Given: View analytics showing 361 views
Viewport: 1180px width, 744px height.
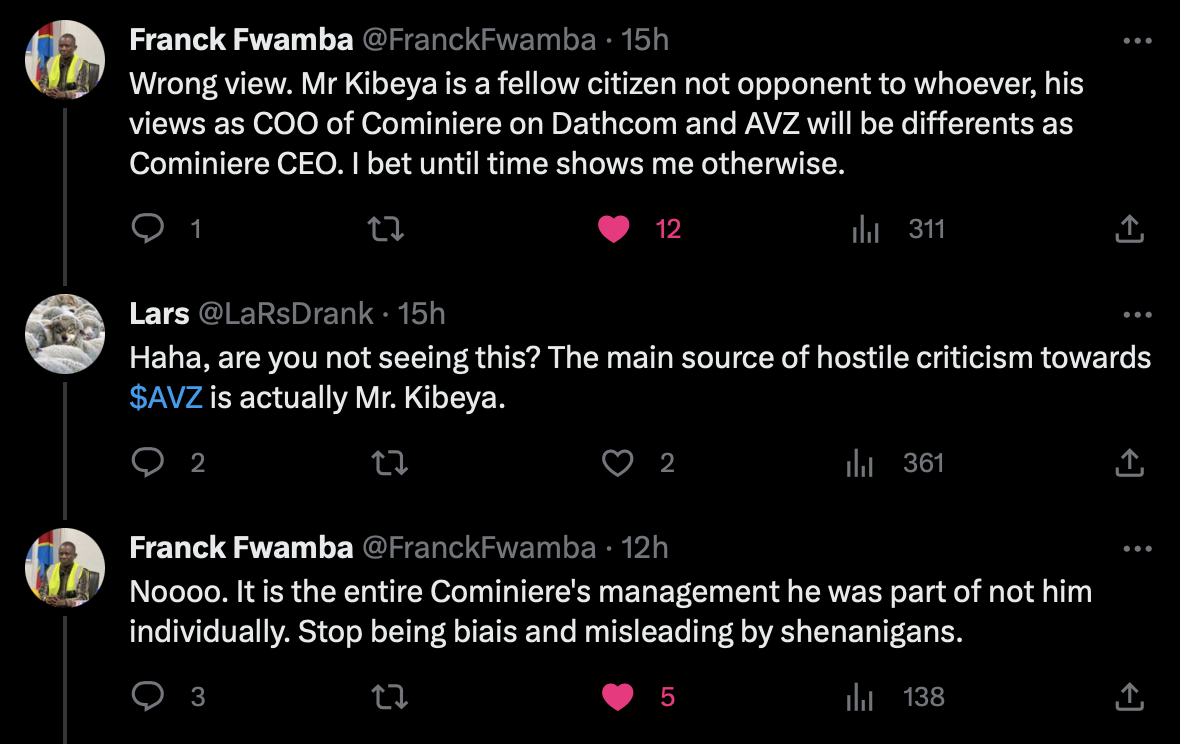Looking at the screenshot, I should [860, 463].
